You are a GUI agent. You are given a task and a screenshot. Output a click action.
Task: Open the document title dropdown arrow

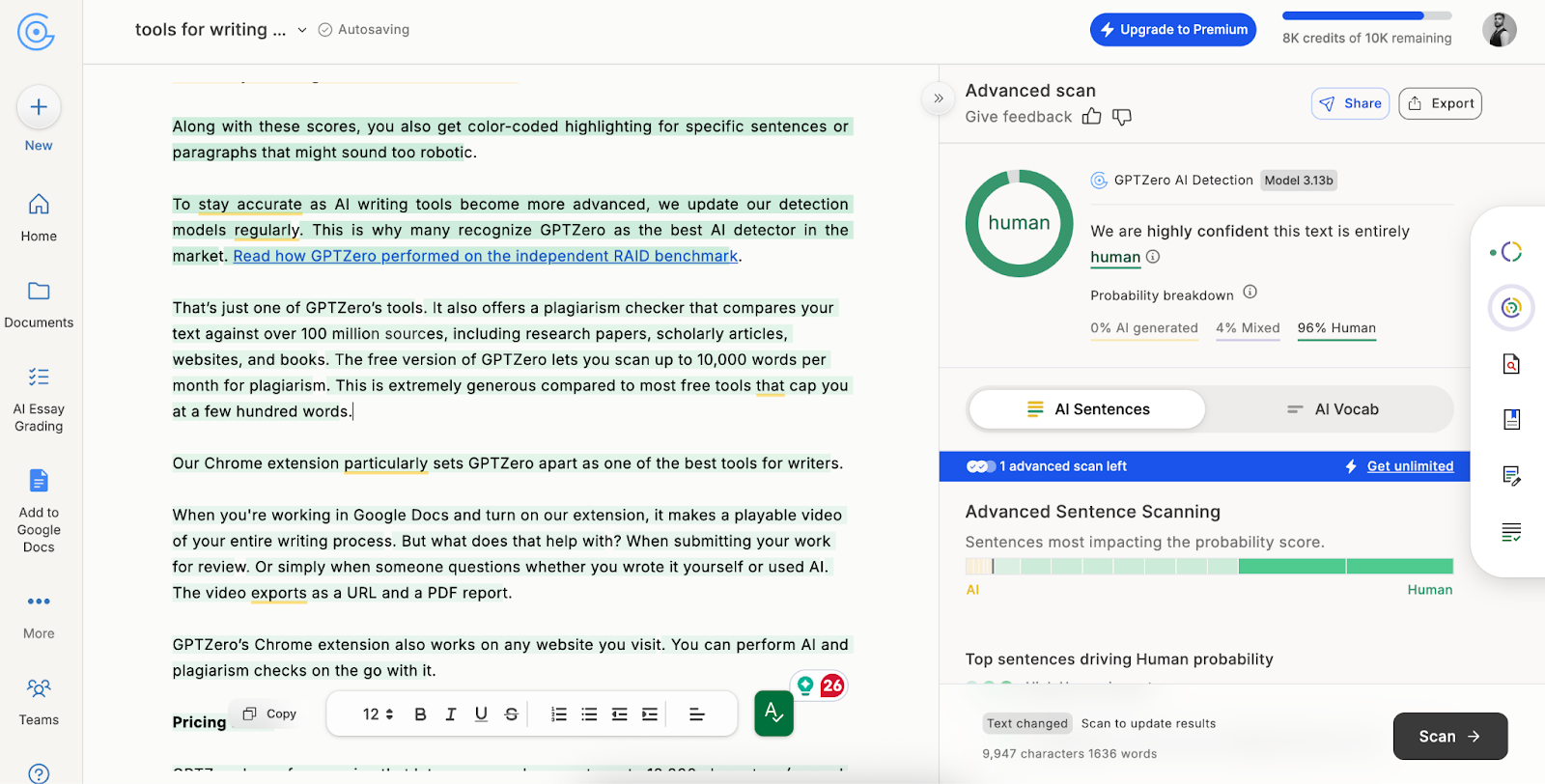coord(302,30)
